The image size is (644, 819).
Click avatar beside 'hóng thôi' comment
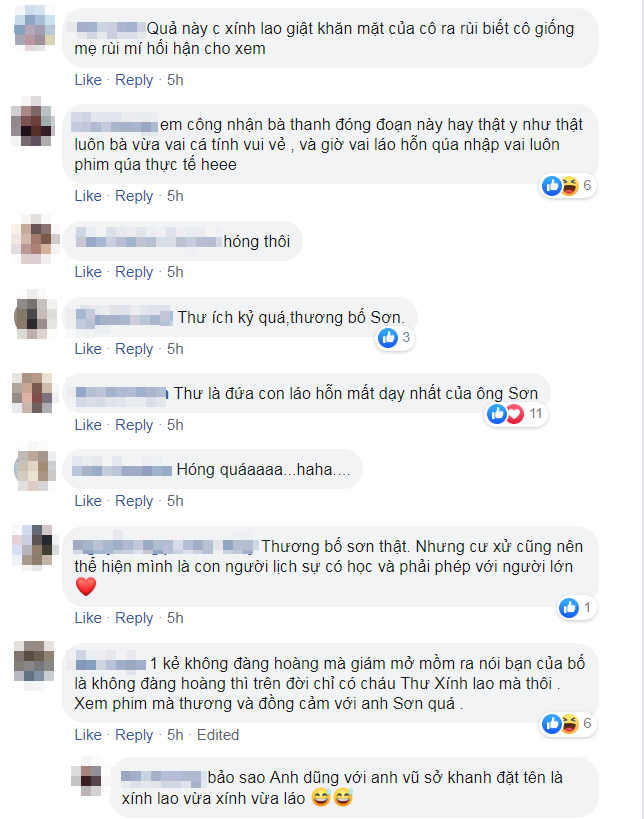(34, 240)
